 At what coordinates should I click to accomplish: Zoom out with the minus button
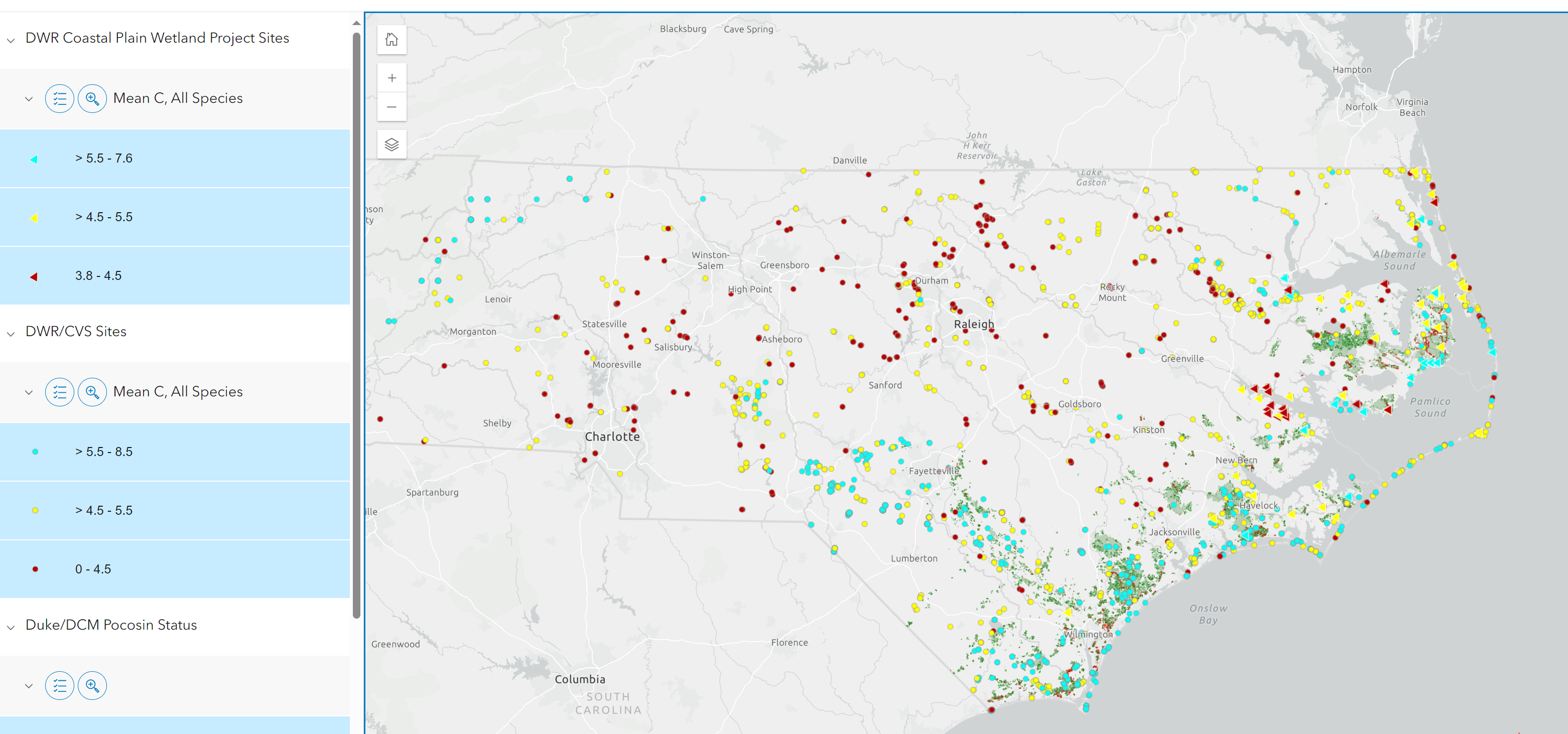(x=391, y=107)
